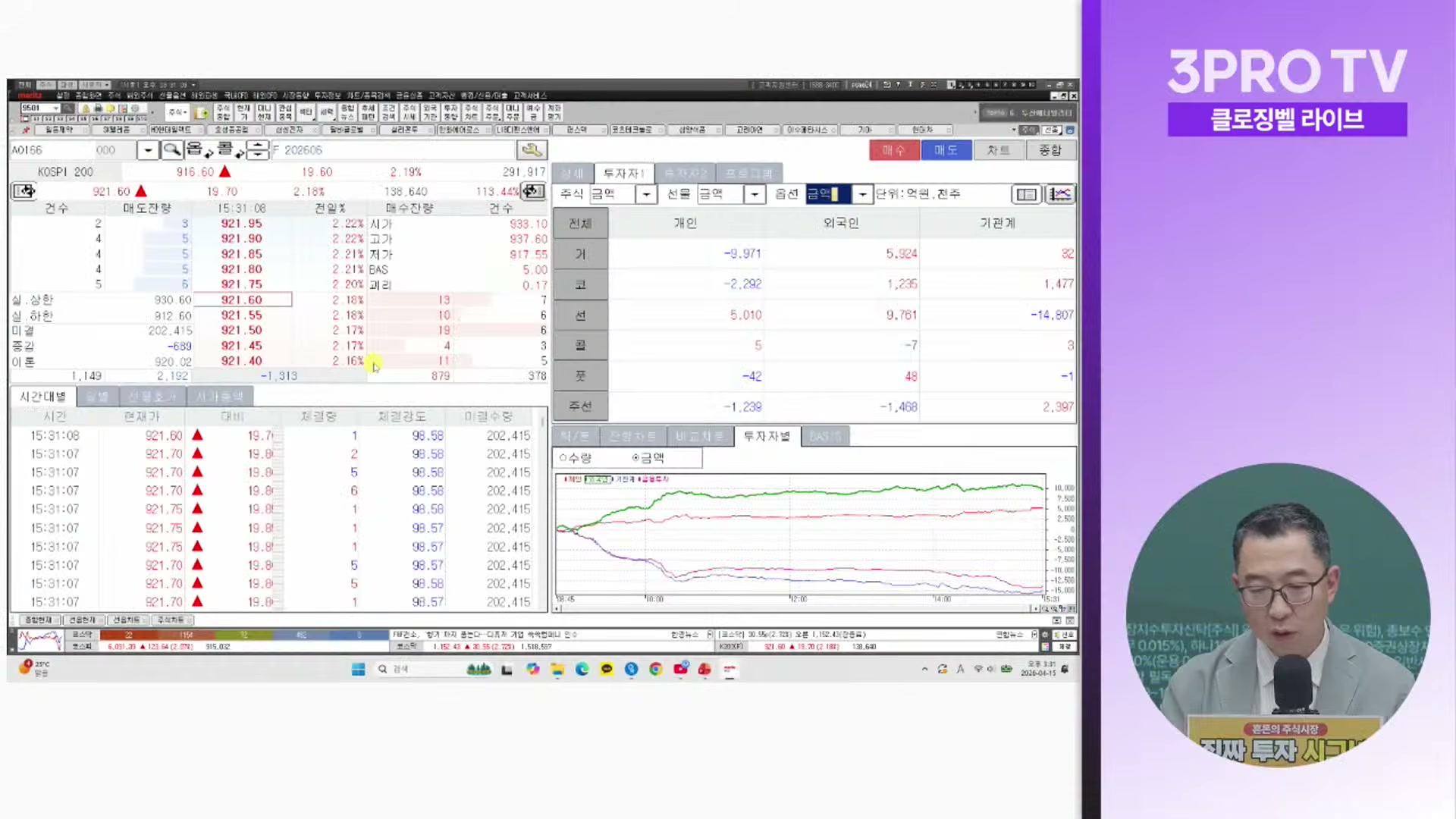
Task: Open KakaoTalk from the Windows taskbar
Action: pyautogui.click(x=607, y=670)
